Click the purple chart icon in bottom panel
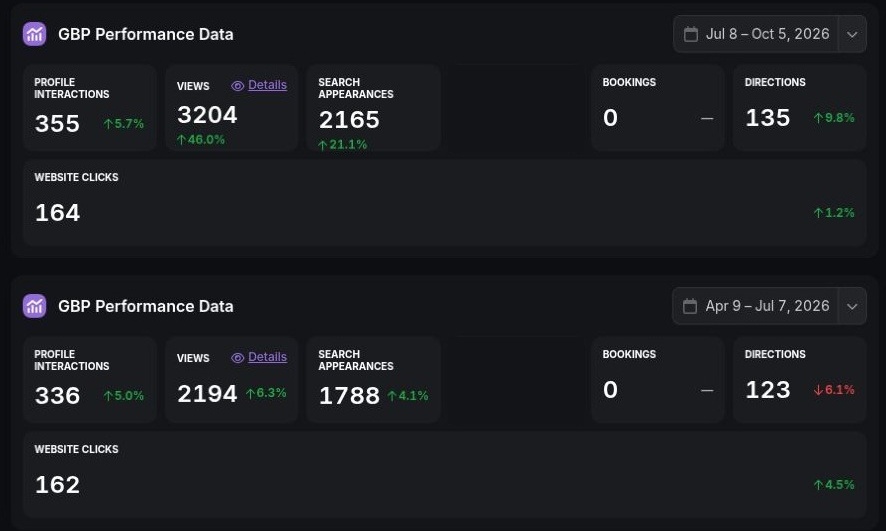The height and width of the screenshot is (531, 886). (x=34, y=306)
